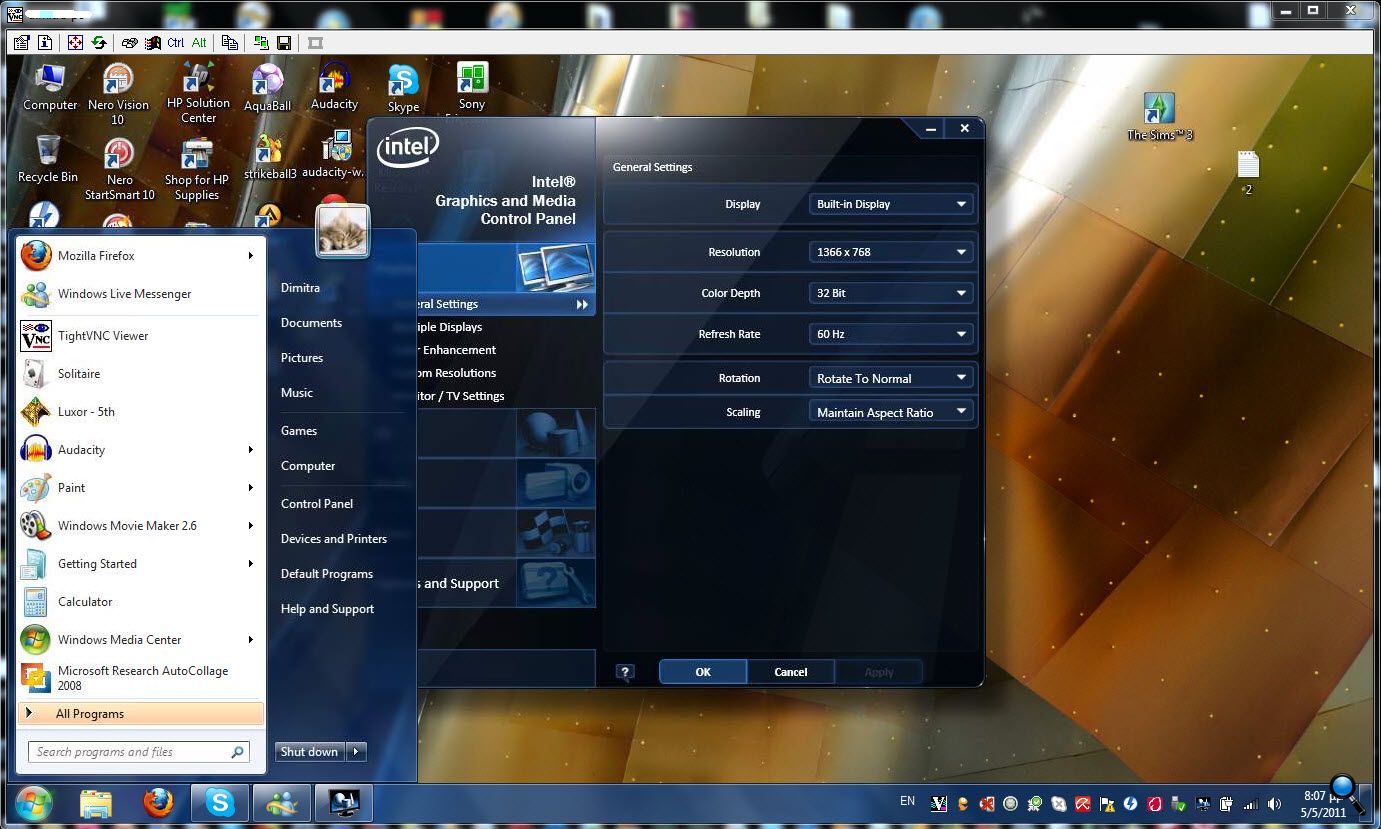Click the volume speaker tray icon
Viewport: 1381px width, 829px height.
(1274, 804)
